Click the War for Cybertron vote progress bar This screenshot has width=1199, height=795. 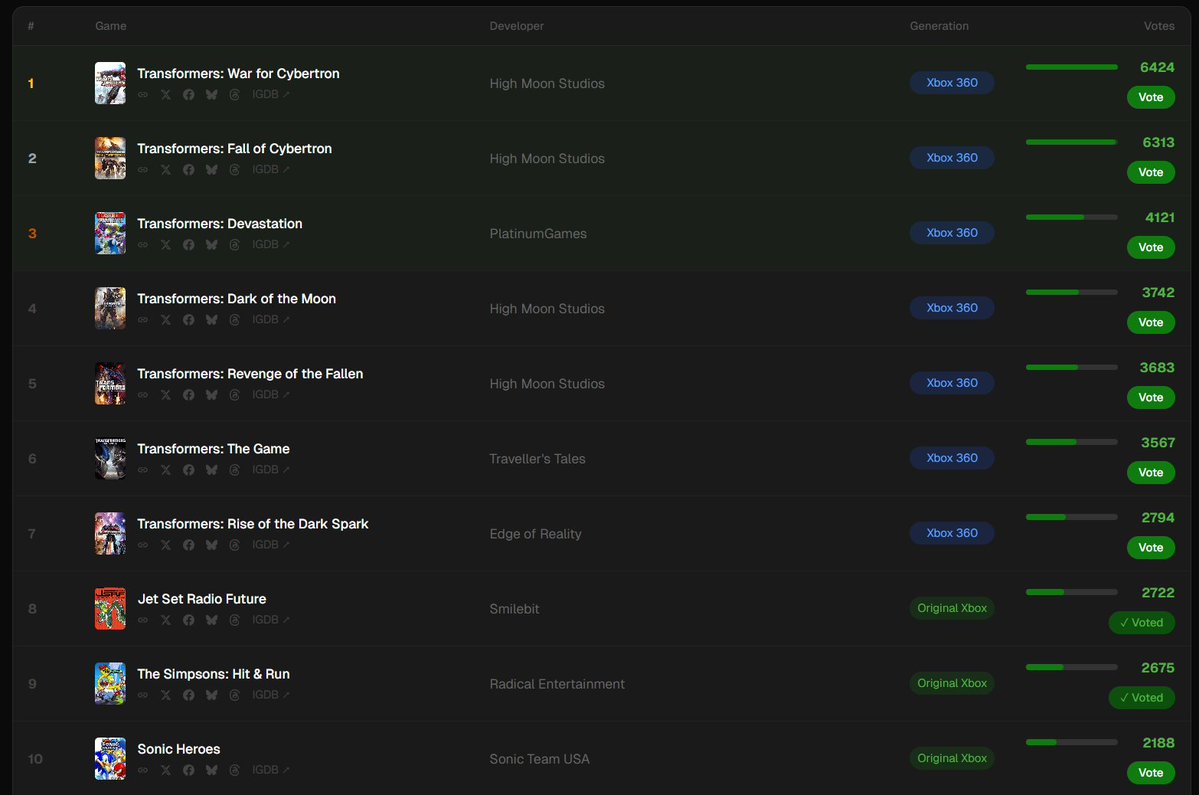1071,67
